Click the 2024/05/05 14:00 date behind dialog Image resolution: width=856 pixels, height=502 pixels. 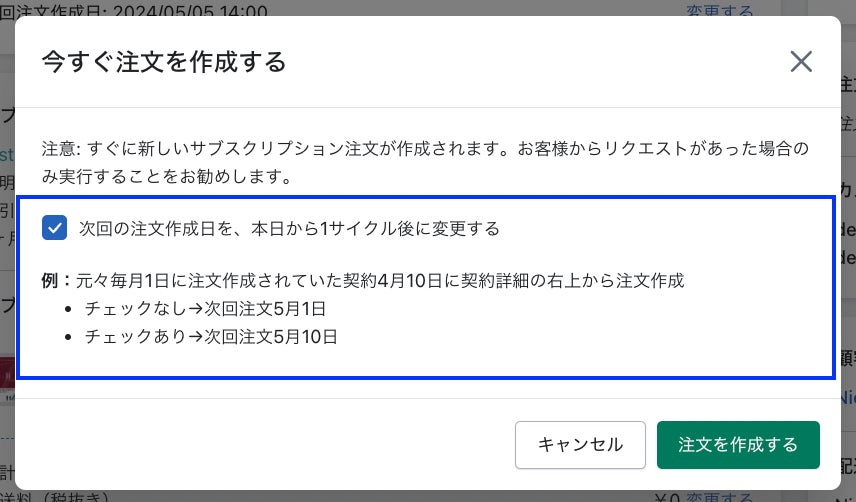(190, 11)
